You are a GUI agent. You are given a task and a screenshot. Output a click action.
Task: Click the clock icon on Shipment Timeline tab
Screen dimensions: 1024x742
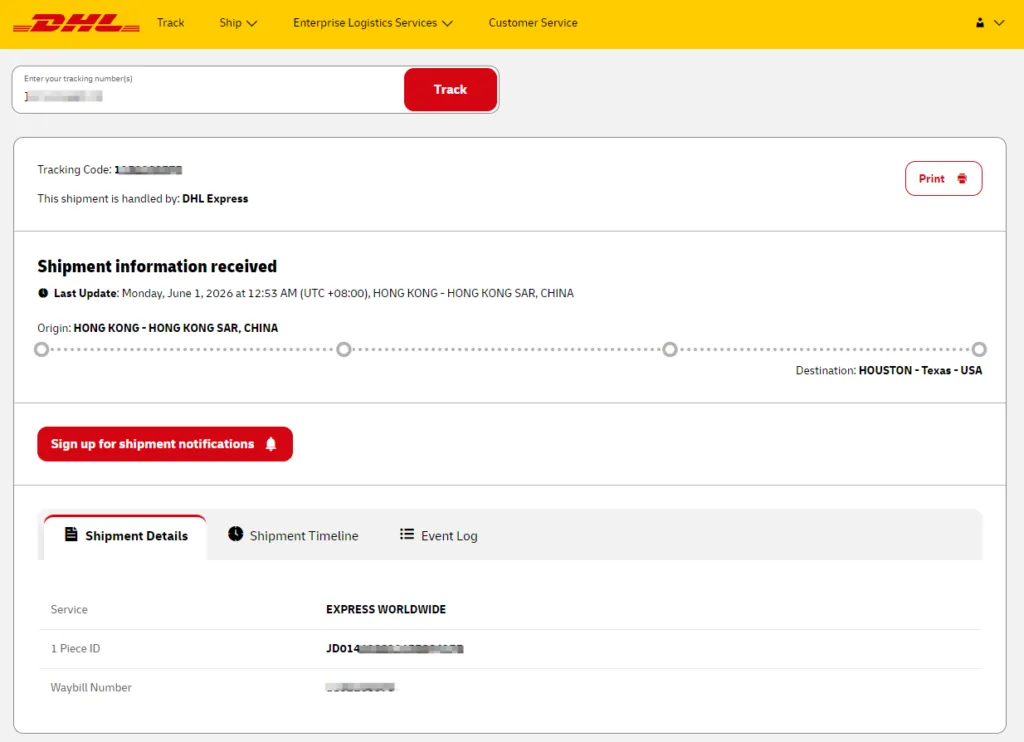click(235, 534)
